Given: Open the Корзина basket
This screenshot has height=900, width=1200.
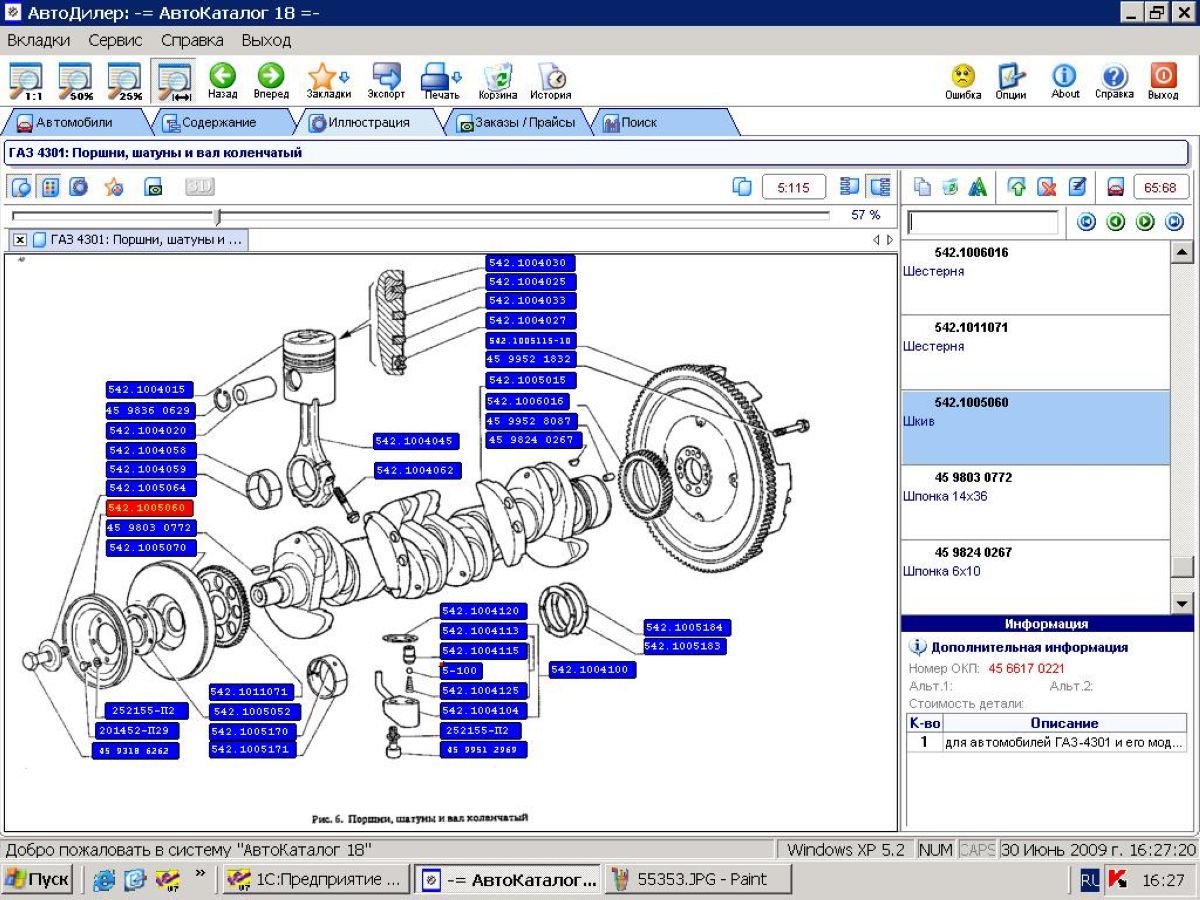Looking at the screenshot, I should coord(497,78).
